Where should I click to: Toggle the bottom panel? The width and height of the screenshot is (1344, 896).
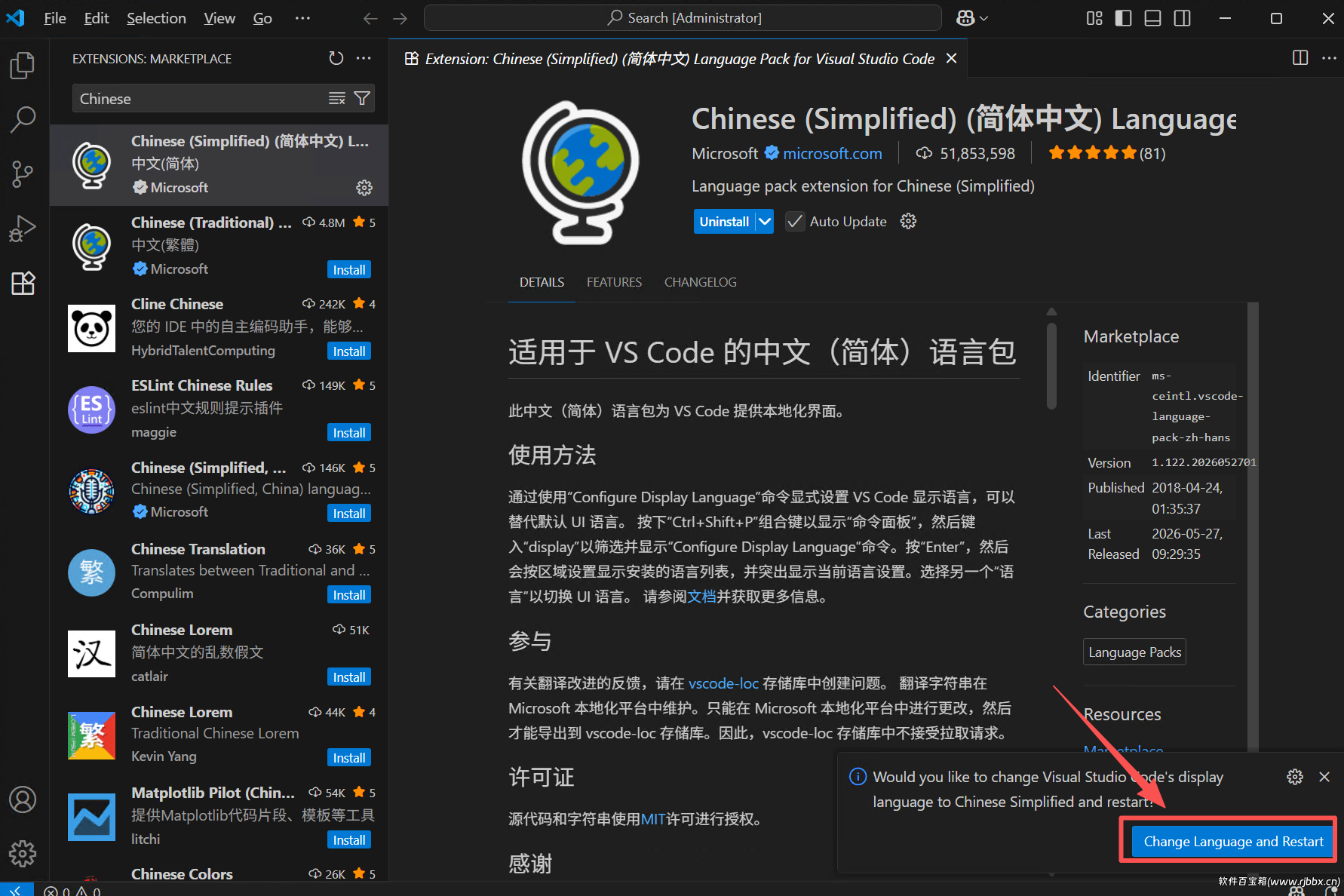click(x=1152, y=18)
